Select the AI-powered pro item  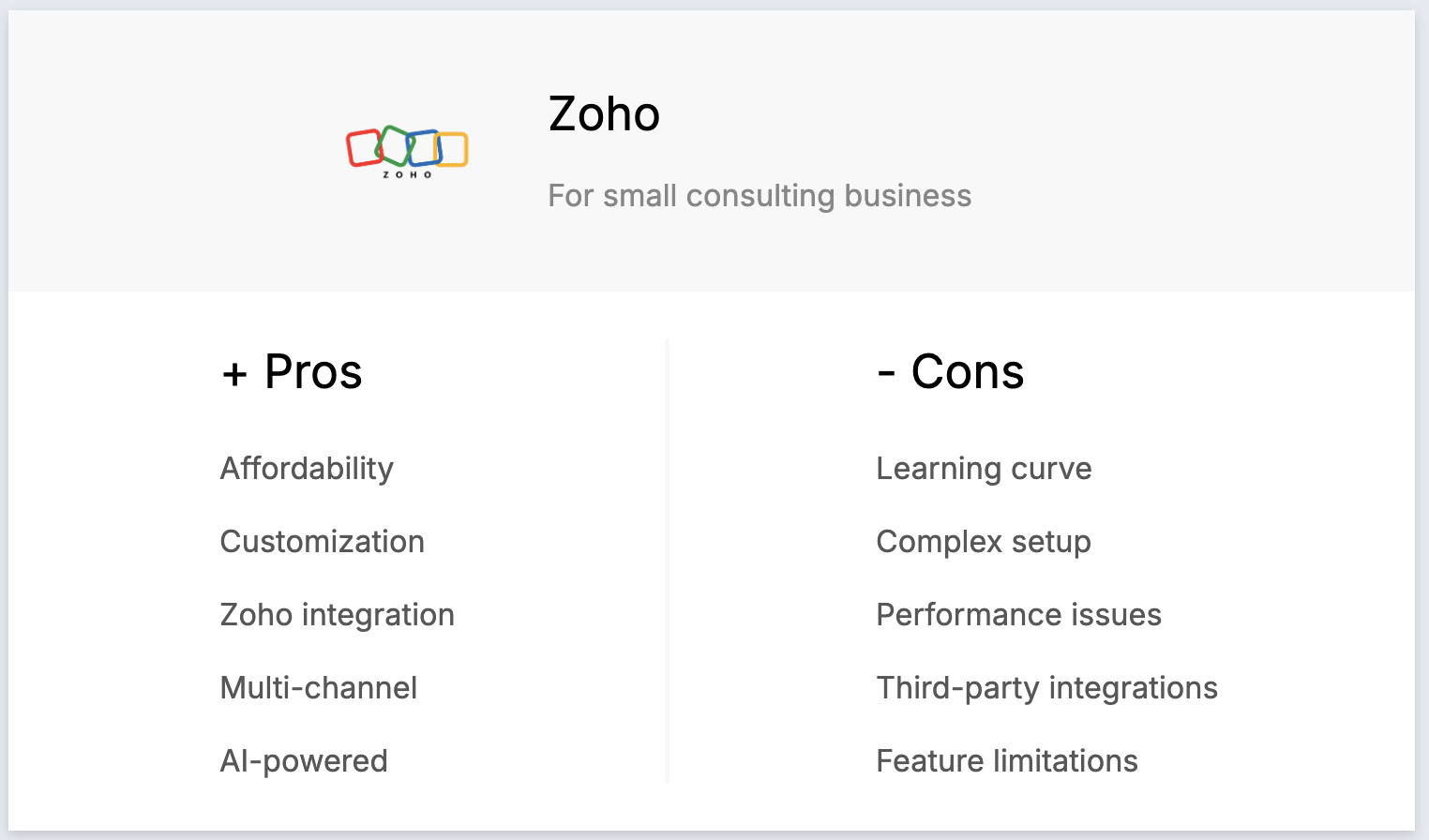pos(303,760)
